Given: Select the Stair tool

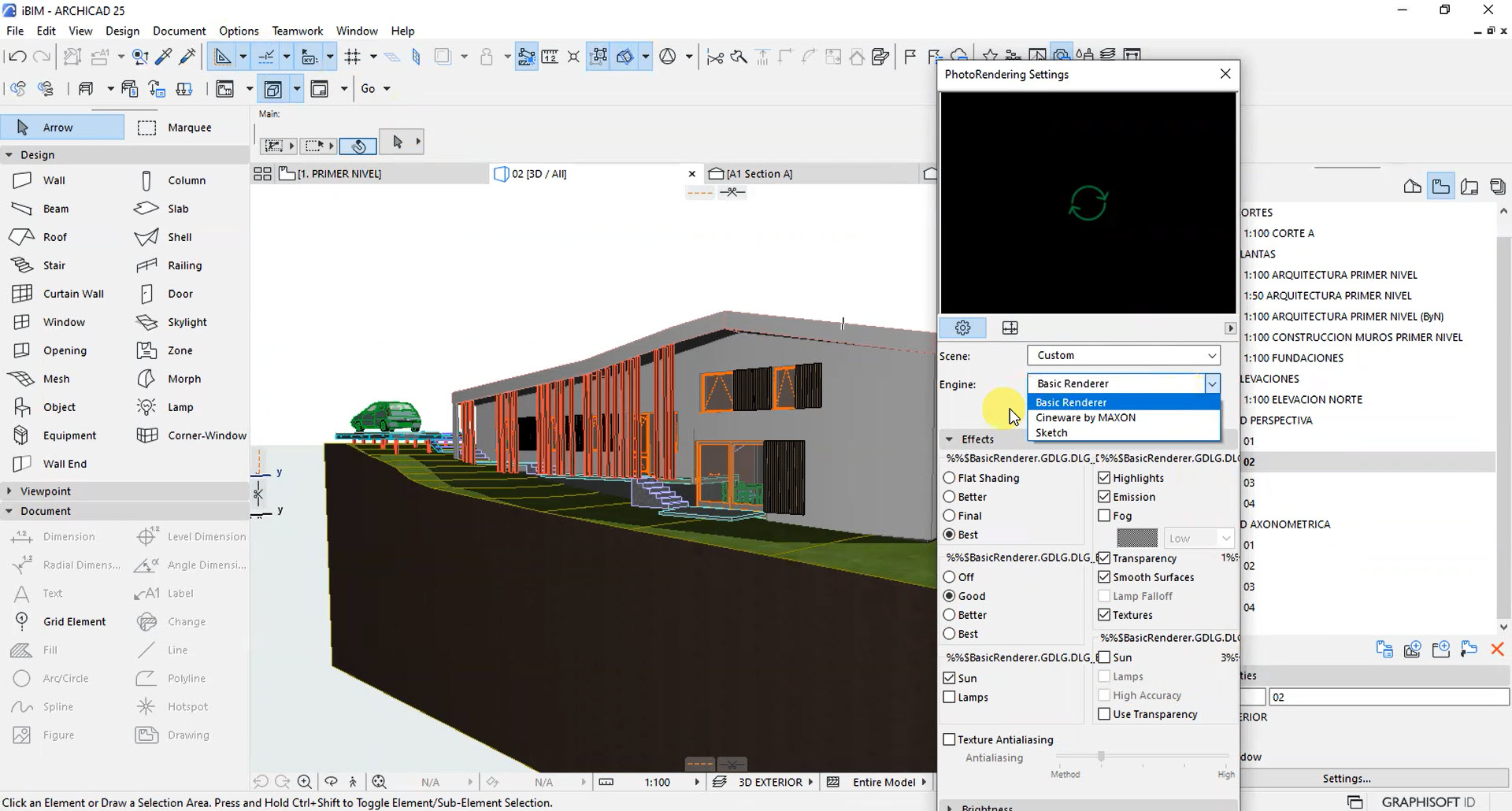Looking at the screenshot, I should click(54, 265).
